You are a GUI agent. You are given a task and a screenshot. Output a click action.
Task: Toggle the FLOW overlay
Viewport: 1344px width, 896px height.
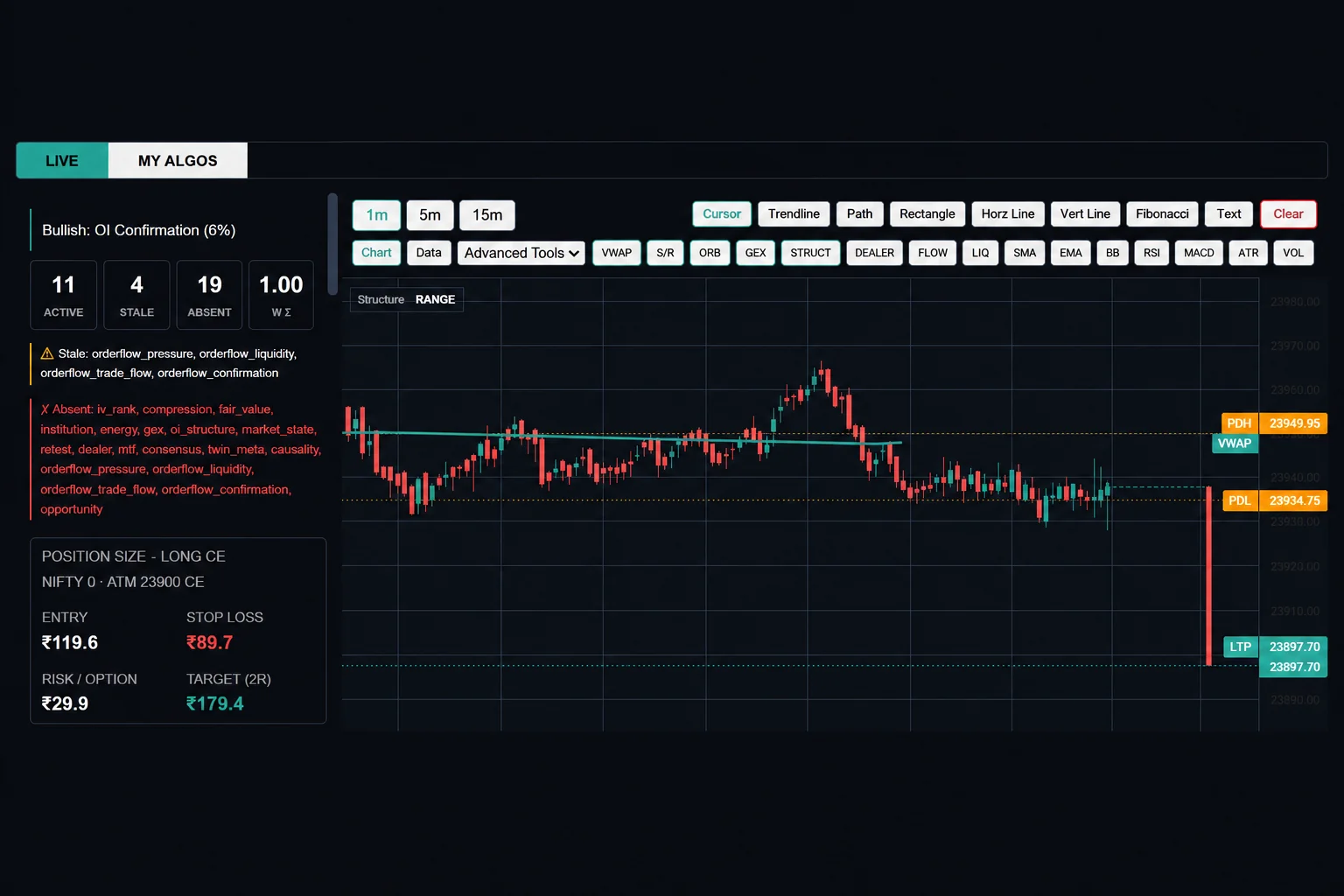[933, 253]
